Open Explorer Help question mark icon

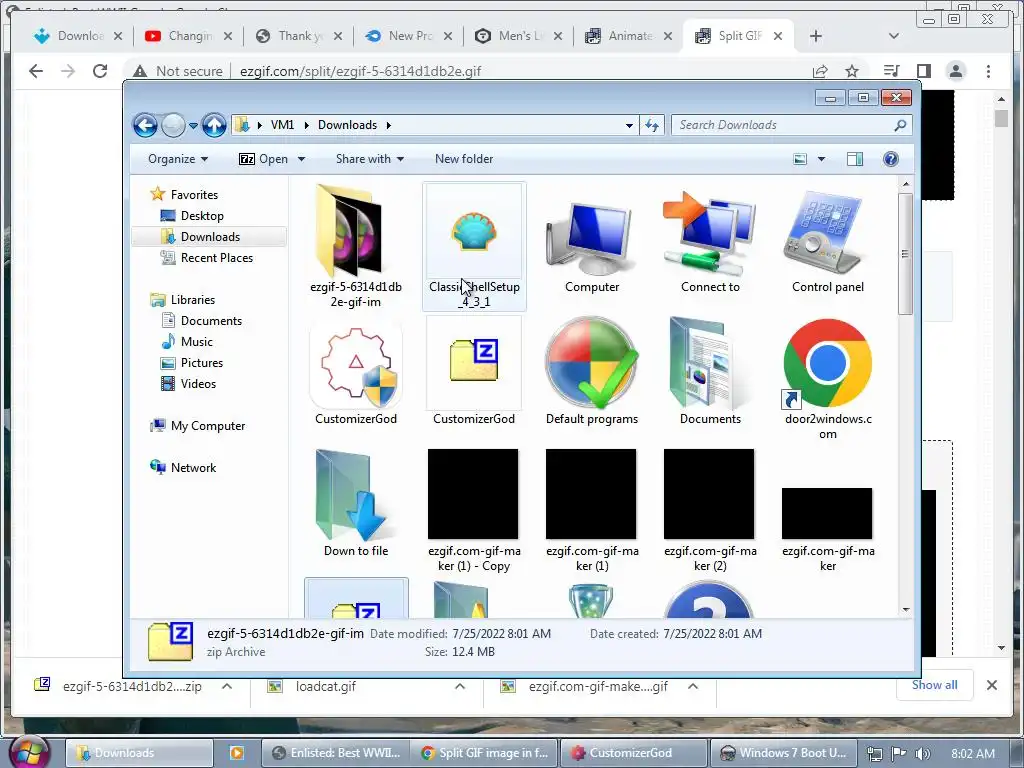(891, 159)
